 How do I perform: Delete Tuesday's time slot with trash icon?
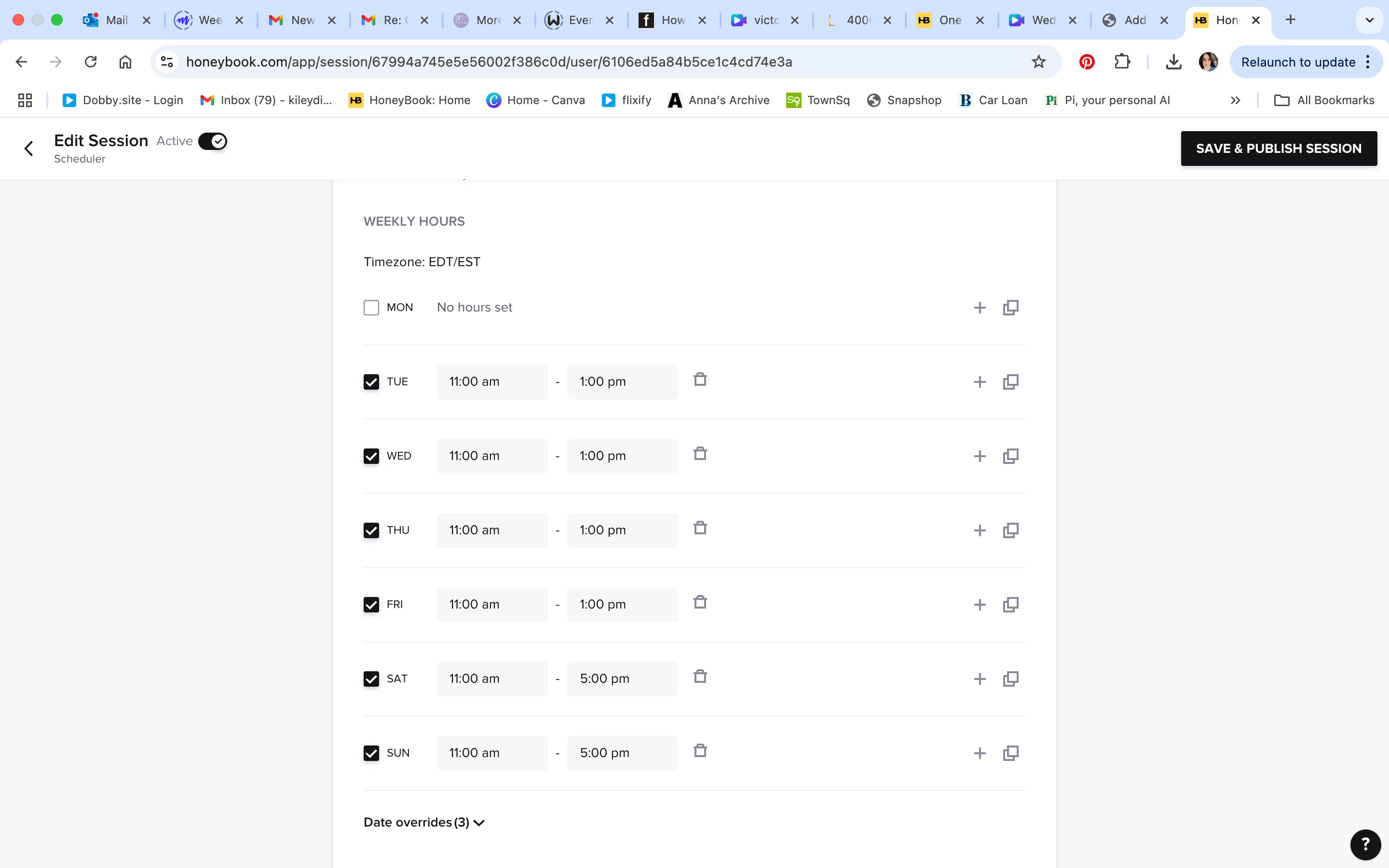(x=700, y=380)
